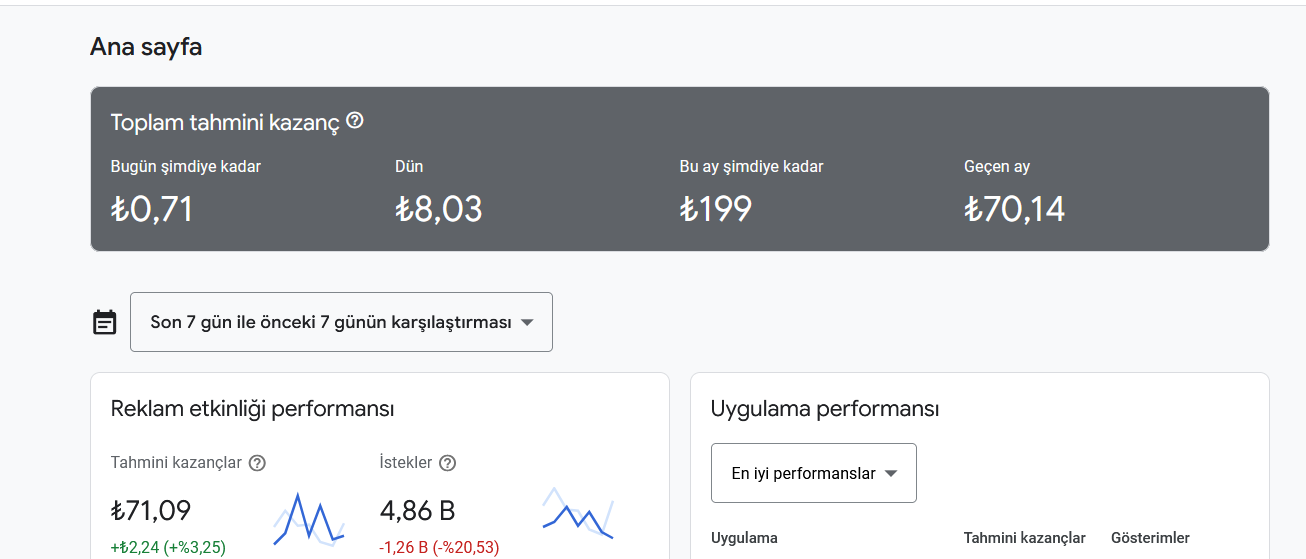
Task: Click the Bugün şimdiye kadar ₺0,71 value
Action: (x=152, y=209)
